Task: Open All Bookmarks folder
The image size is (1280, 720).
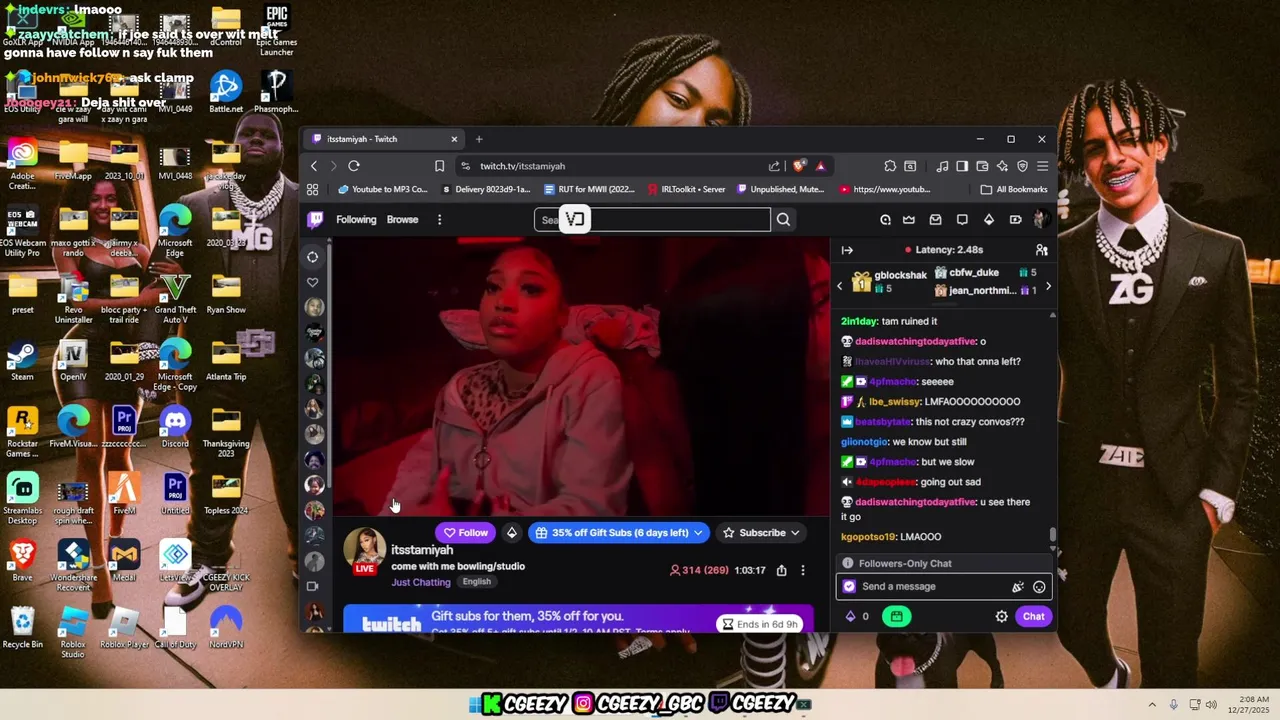Action: [1014, 189]
